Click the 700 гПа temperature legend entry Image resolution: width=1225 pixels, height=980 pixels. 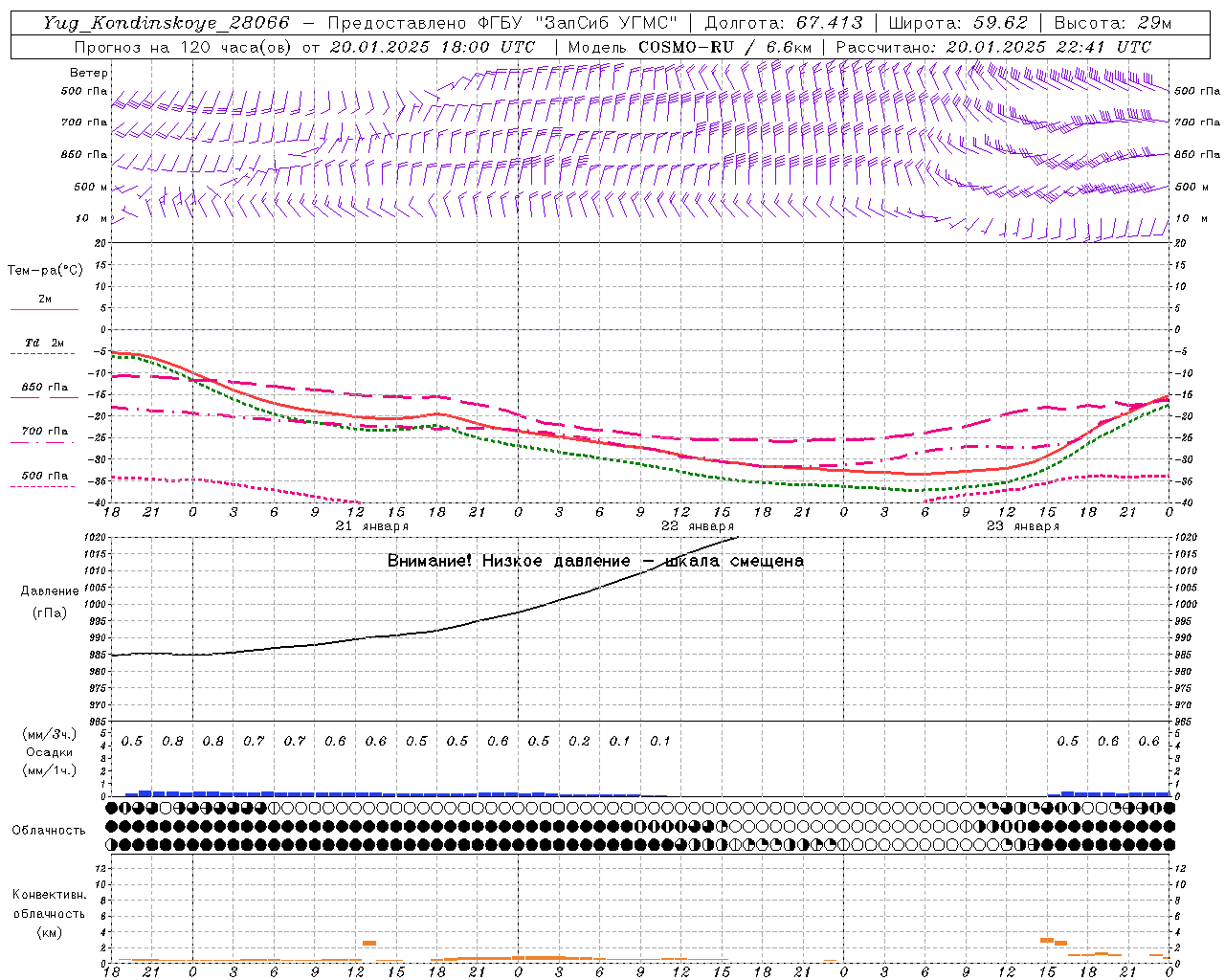(45, 432)
